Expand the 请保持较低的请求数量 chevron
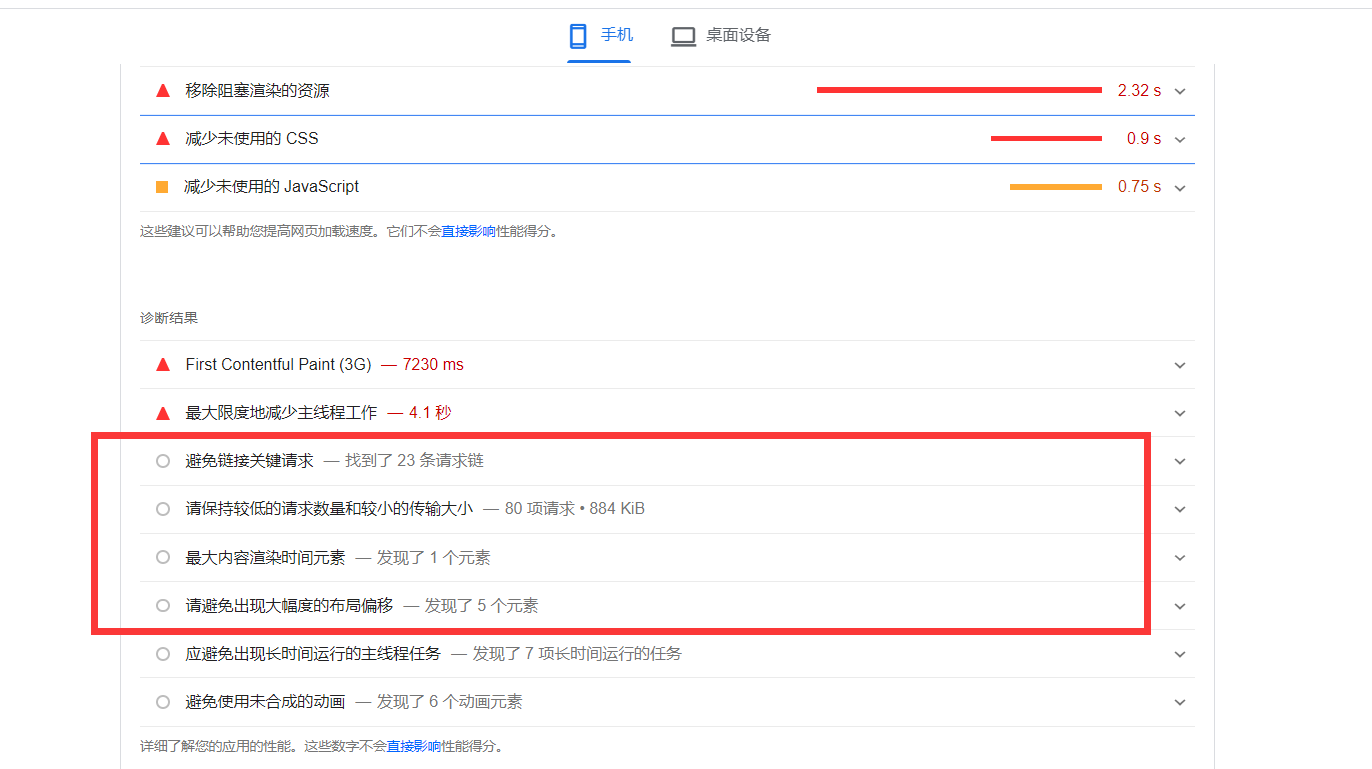The image size is (1372, 769). click(x=1180, y=509)
